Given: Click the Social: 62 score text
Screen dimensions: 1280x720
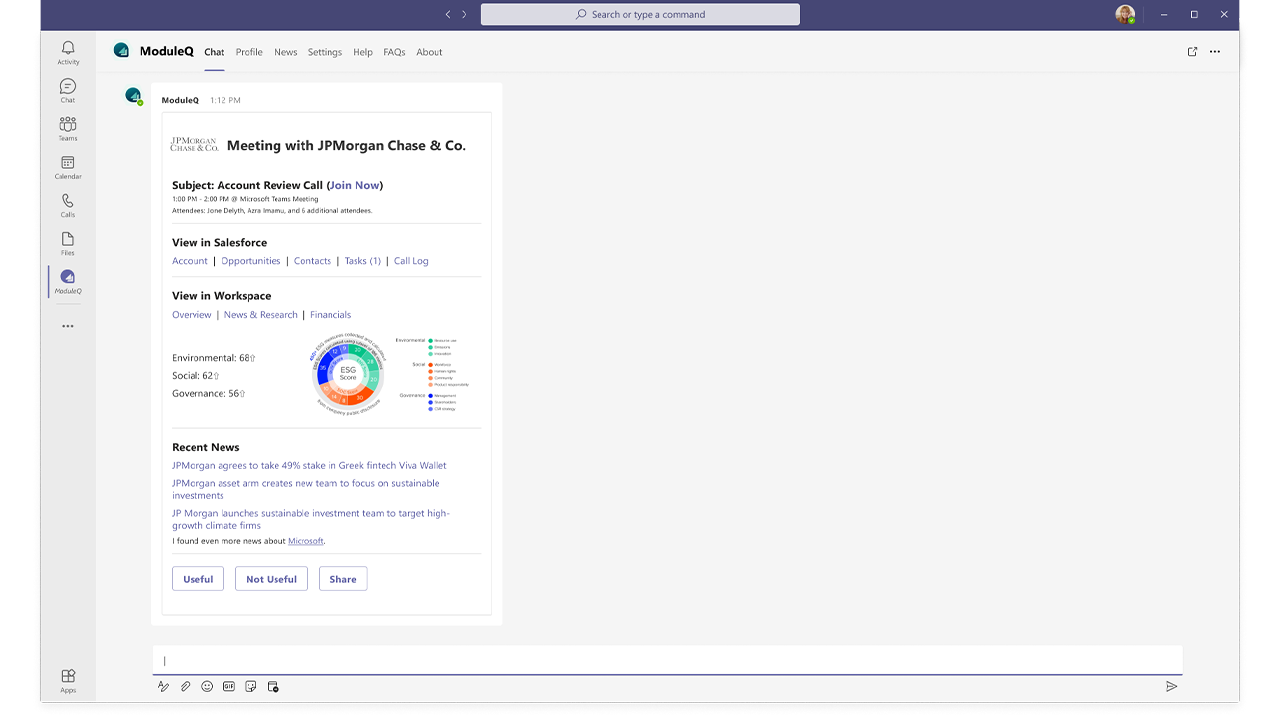Looking at the screenshot, I should tap(196, 376).
